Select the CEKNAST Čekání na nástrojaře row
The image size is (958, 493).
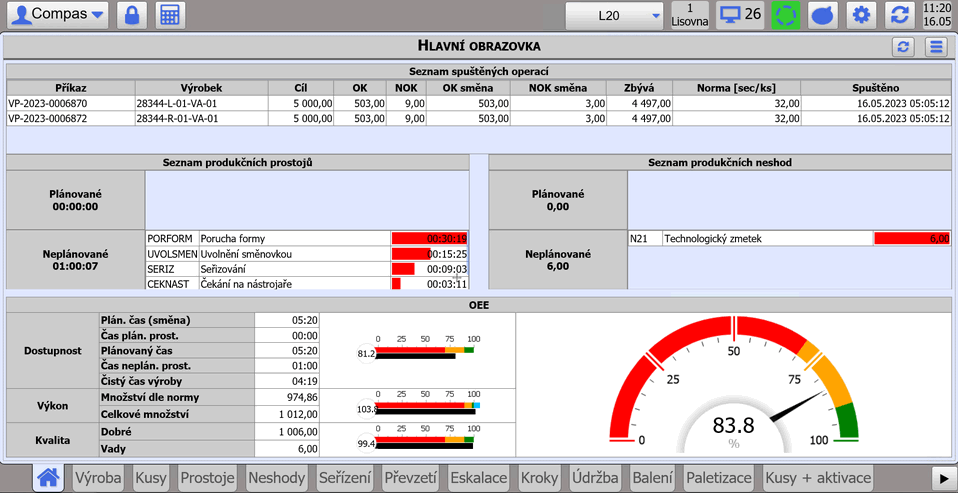[x=307, y=283]
